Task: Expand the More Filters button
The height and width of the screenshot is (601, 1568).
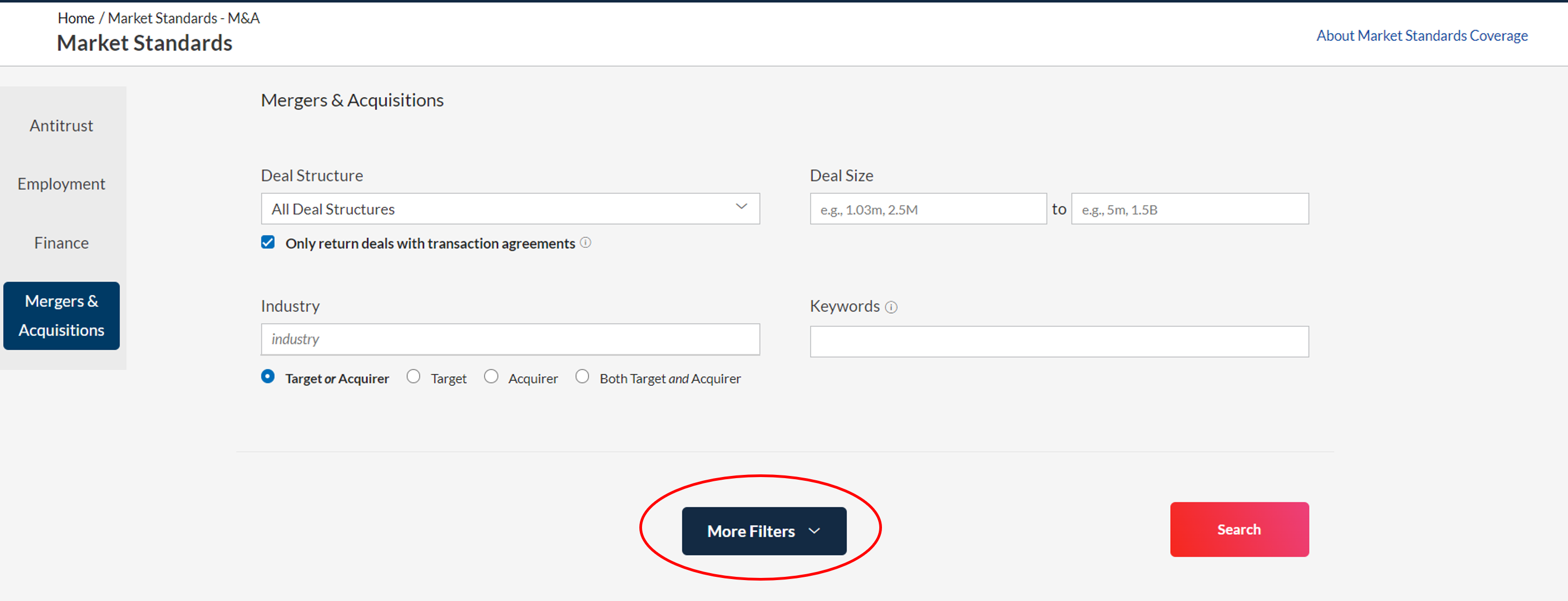Action: point(764,531)
